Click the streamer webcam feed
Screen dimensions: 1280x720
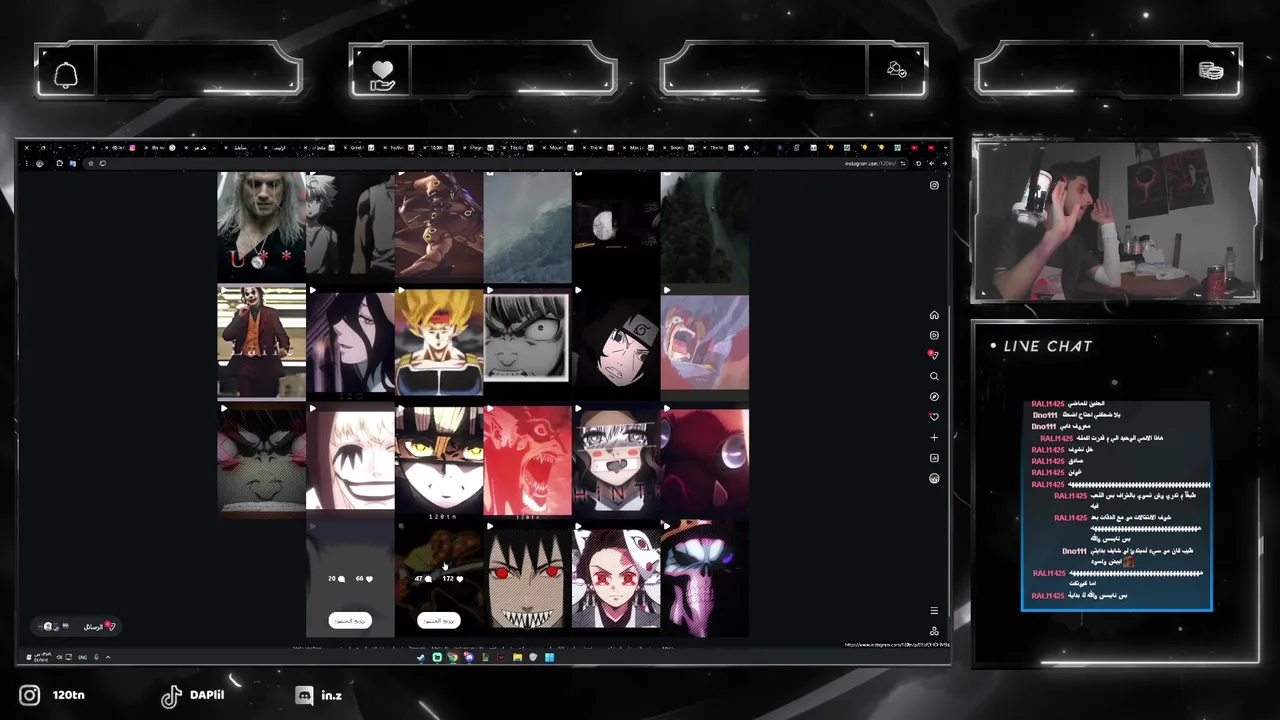tap(1115, 221)
